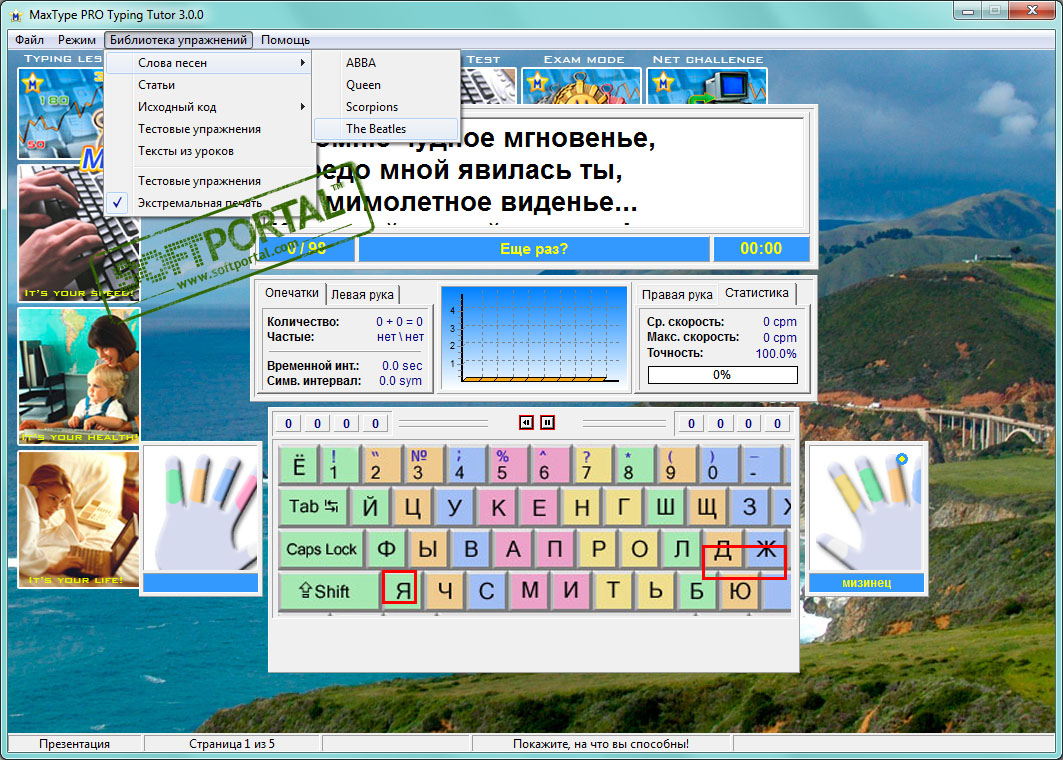The image size is (1063, 760).
Task: Click the 'It's your speed' keyboard picture
Action: click(79, 233)
